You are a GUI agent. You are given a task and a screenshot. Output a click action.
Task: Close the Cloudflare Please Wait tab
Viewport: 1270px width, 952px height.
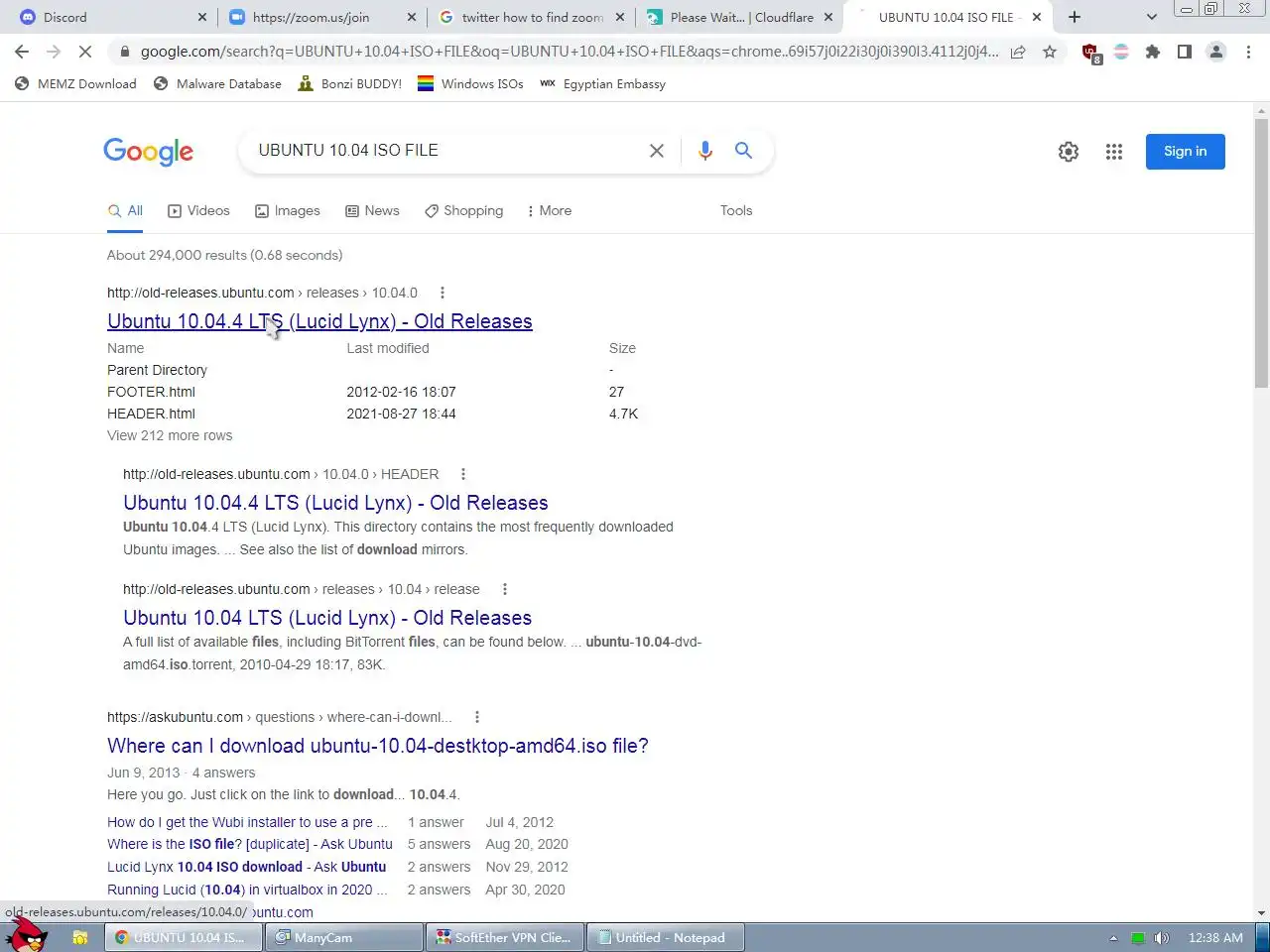828,17
